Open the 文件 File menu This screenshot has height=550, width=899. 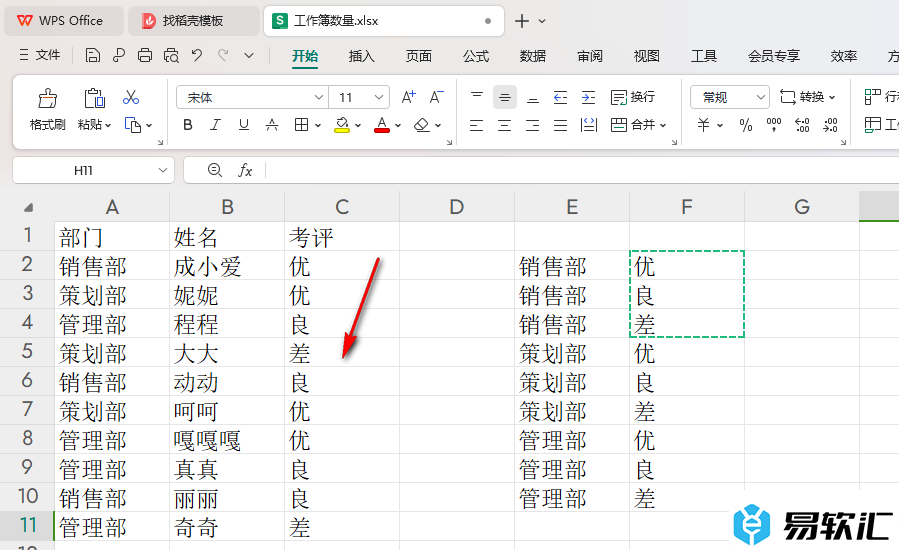(40, 55)
